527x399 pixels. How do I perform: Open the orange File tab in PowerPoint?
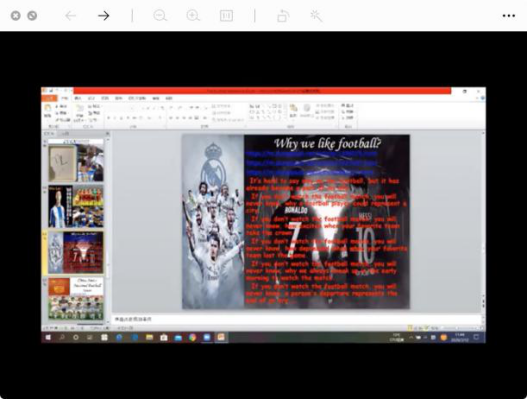(49, 98)
